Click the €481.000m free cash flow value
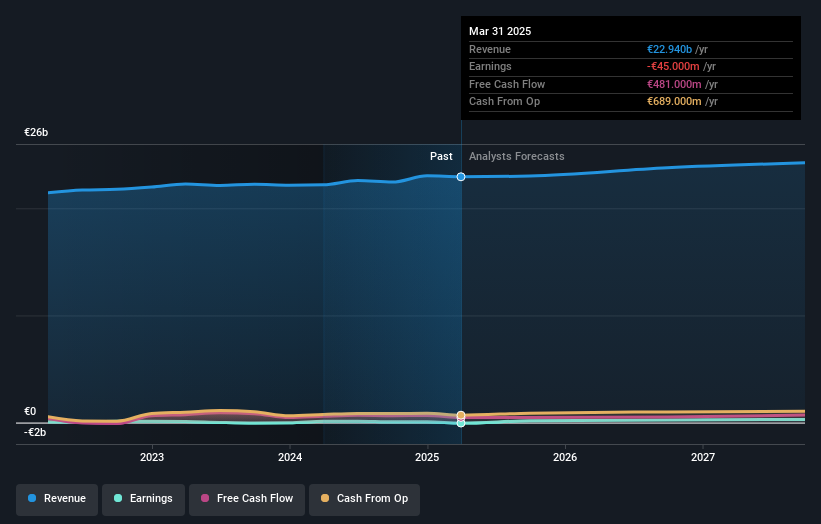 (x=674, y=84)
